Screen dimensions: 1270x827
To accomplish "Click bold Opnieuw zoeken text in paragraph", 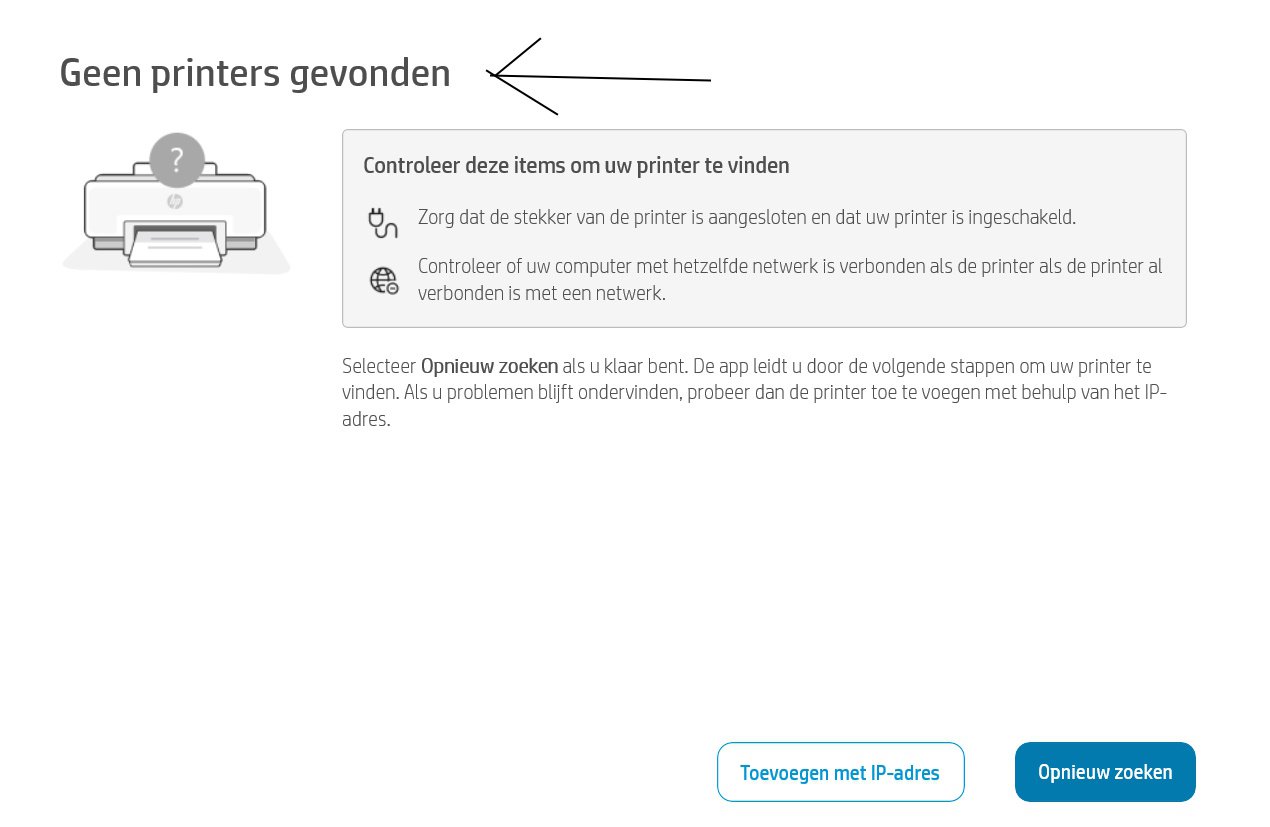I will 489,366.
